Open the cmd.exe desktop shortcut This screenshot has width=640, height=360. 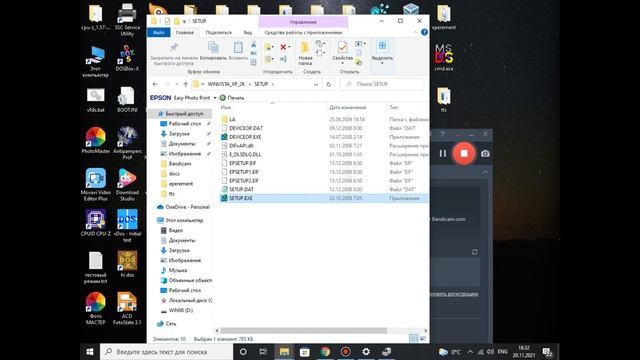pos(444,57)
